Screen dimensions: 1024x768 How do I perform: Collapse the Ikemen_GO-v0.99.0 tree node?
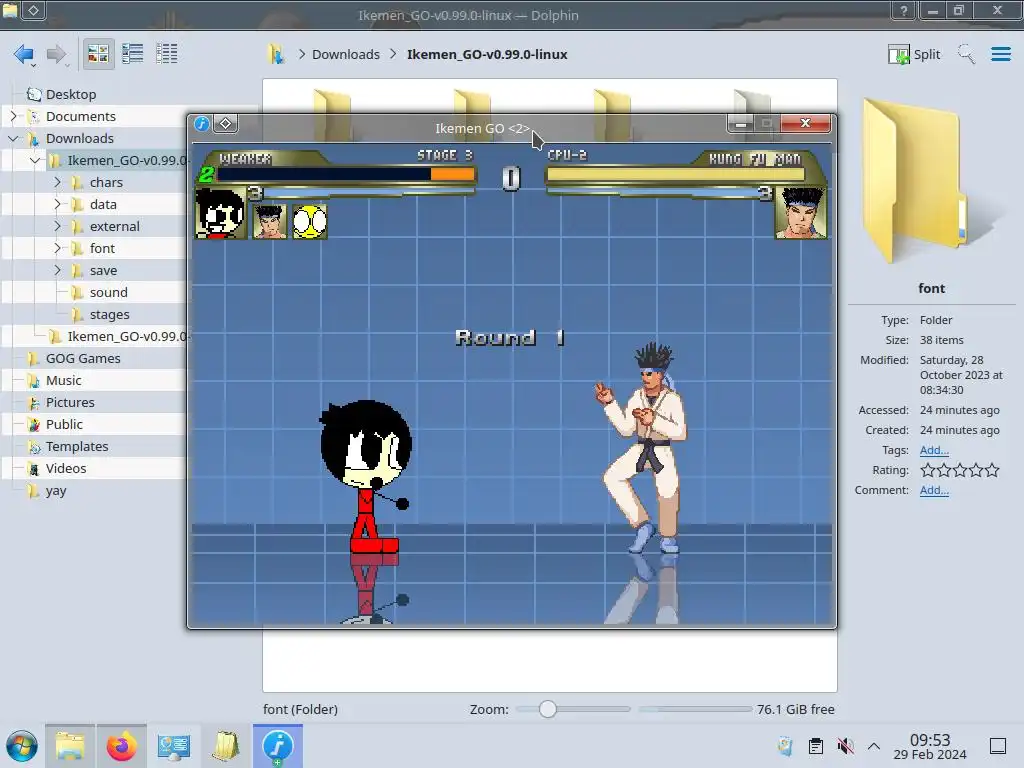point(35,160)
